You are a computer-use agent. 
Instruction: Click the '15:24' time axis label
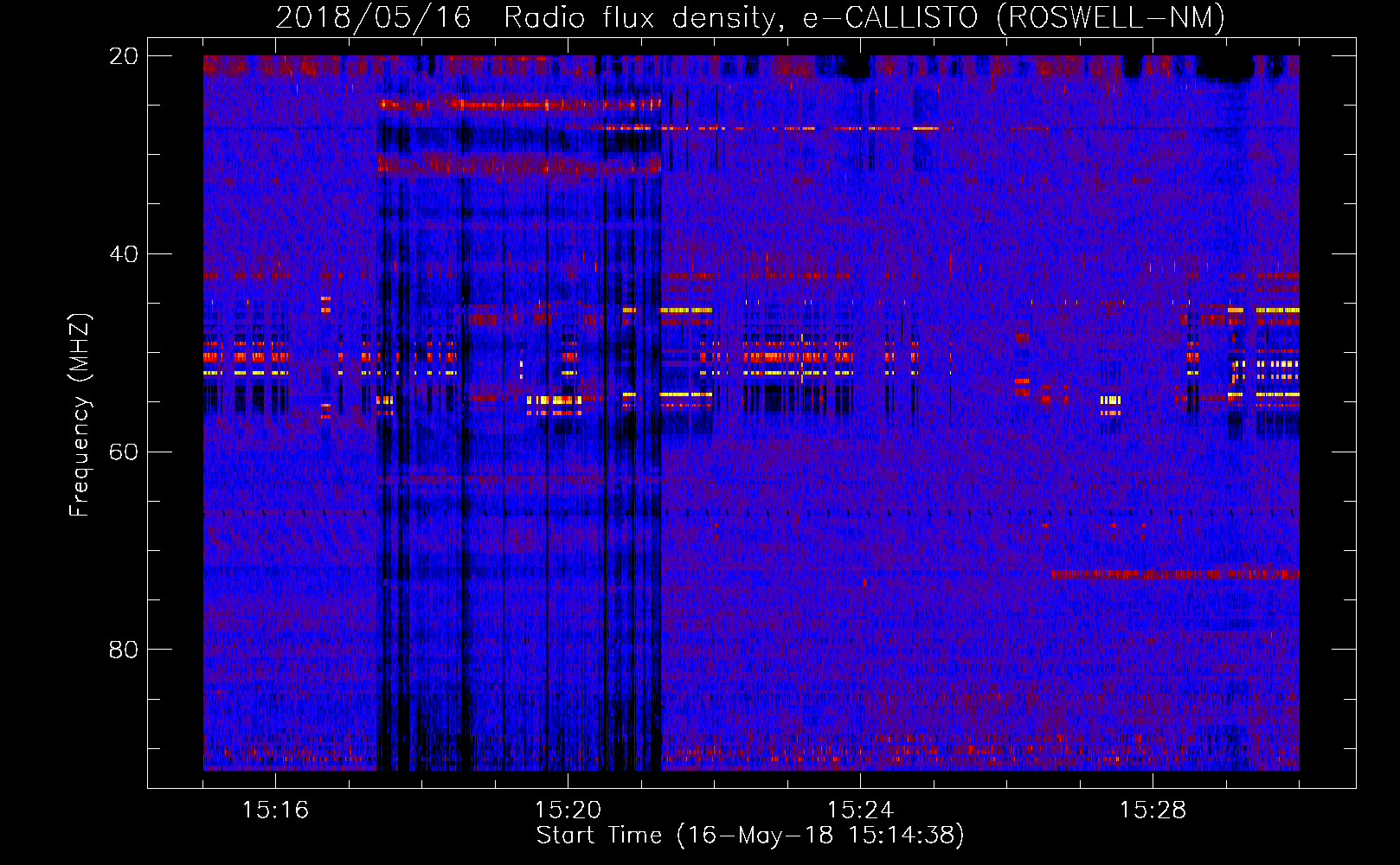(860, 811)
